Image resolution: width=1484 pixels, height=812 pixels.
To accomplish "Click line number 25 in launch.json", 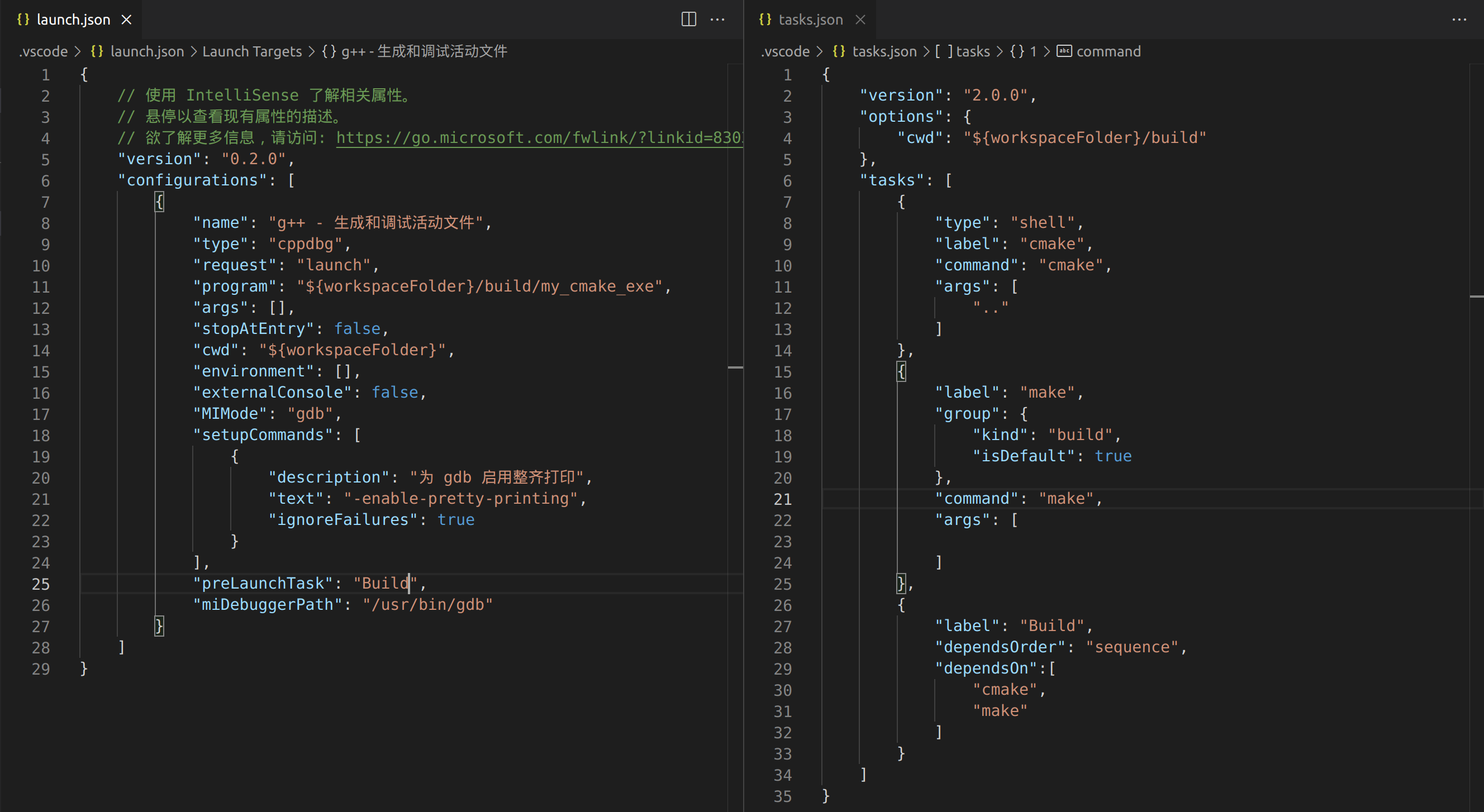I will [40, 584].
